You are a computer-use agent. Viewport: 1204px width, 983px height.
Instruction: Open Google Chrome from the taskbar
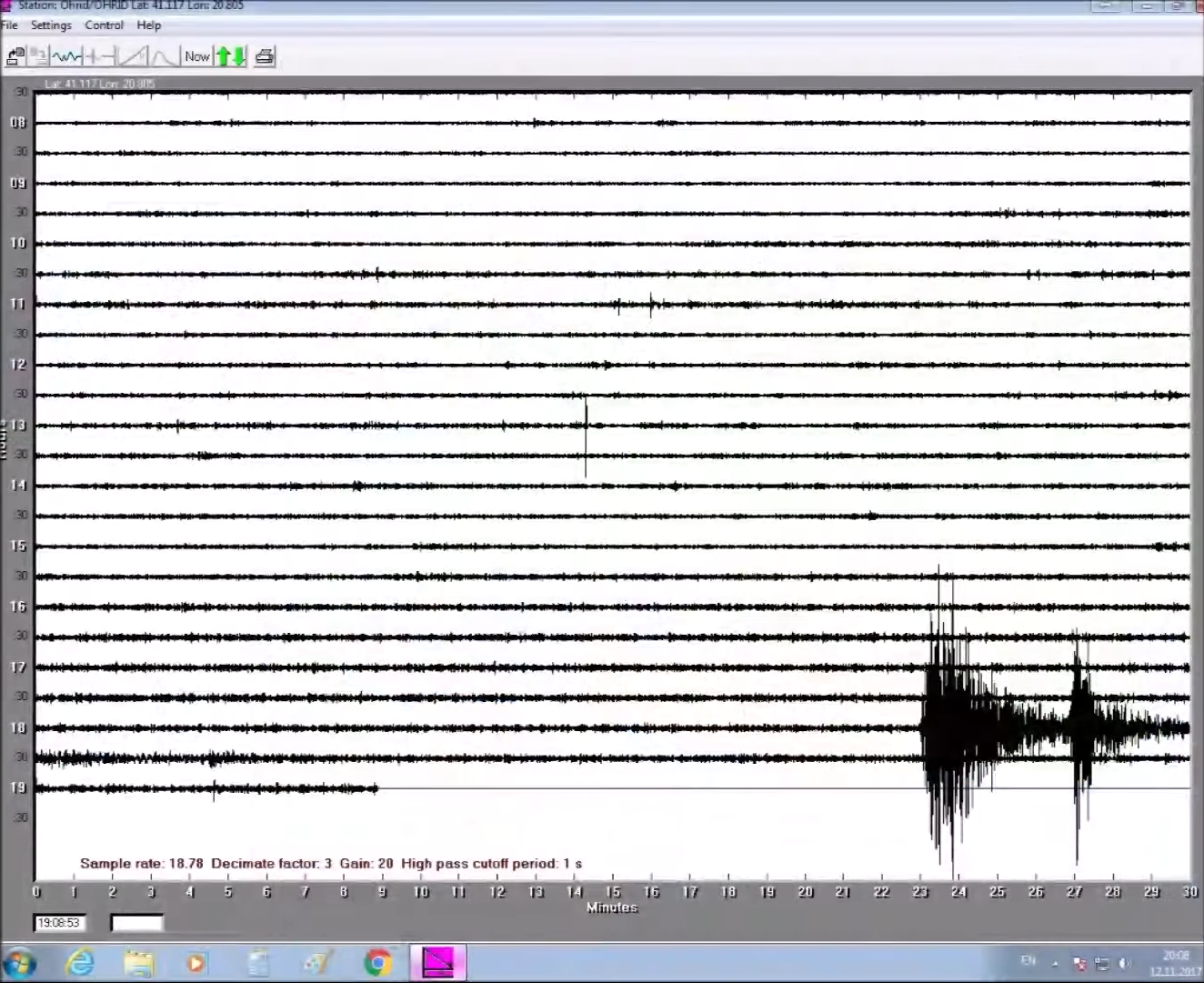378,962
